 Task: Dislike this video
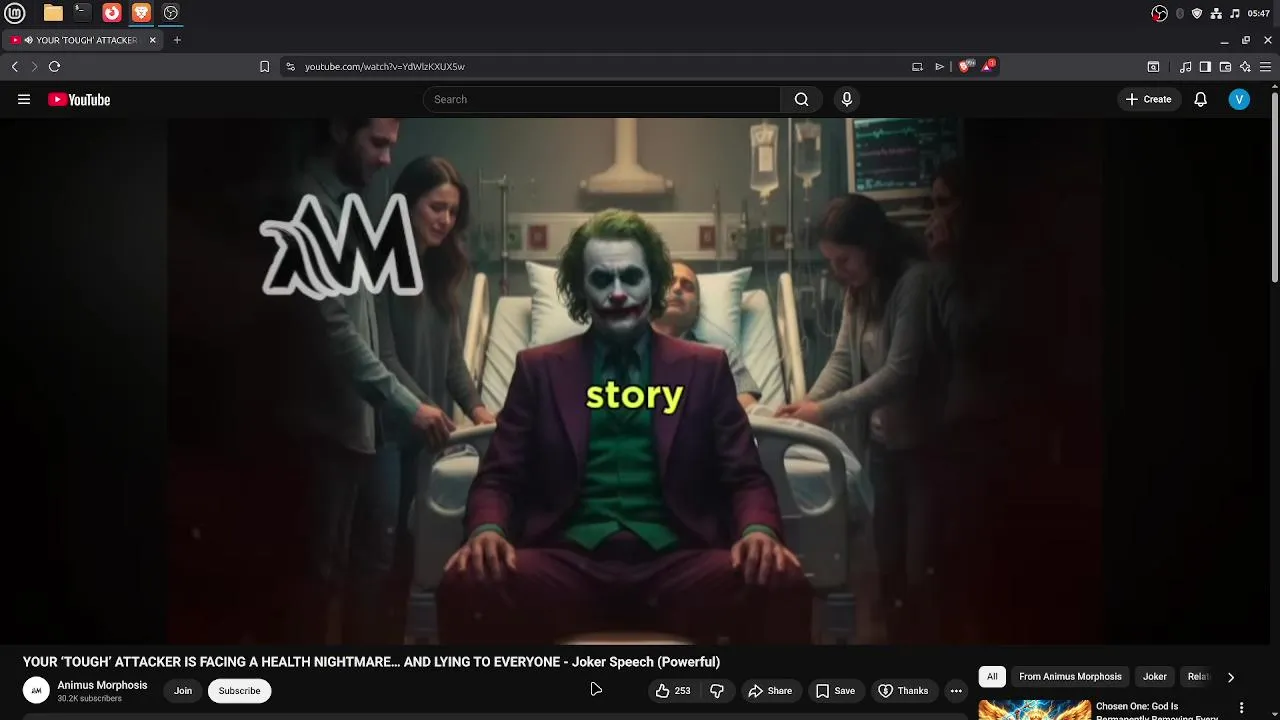coord(717,691)
